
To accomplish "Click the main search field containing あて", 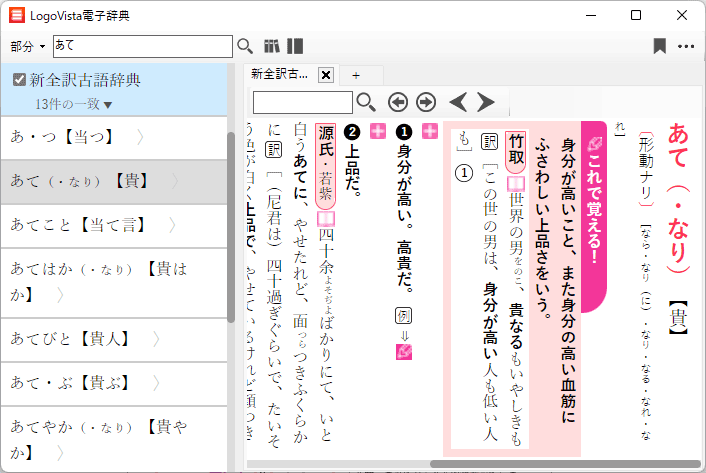I will click(143, 46).
